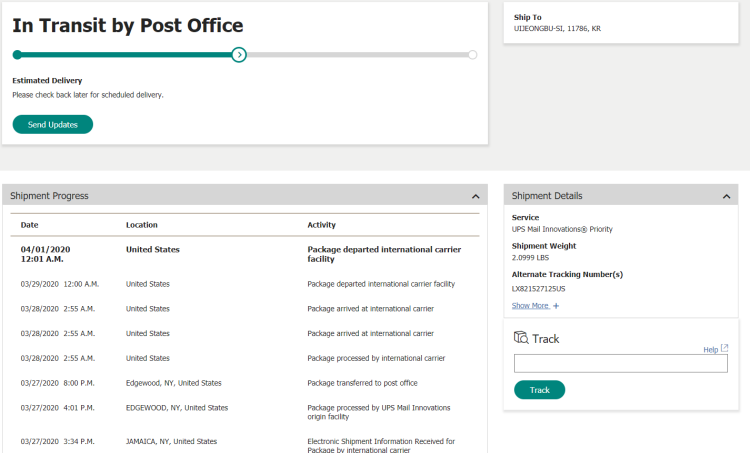Click bold 'Package departed international carrier facility' activity
750x453 pixels.
click(384, 254)
